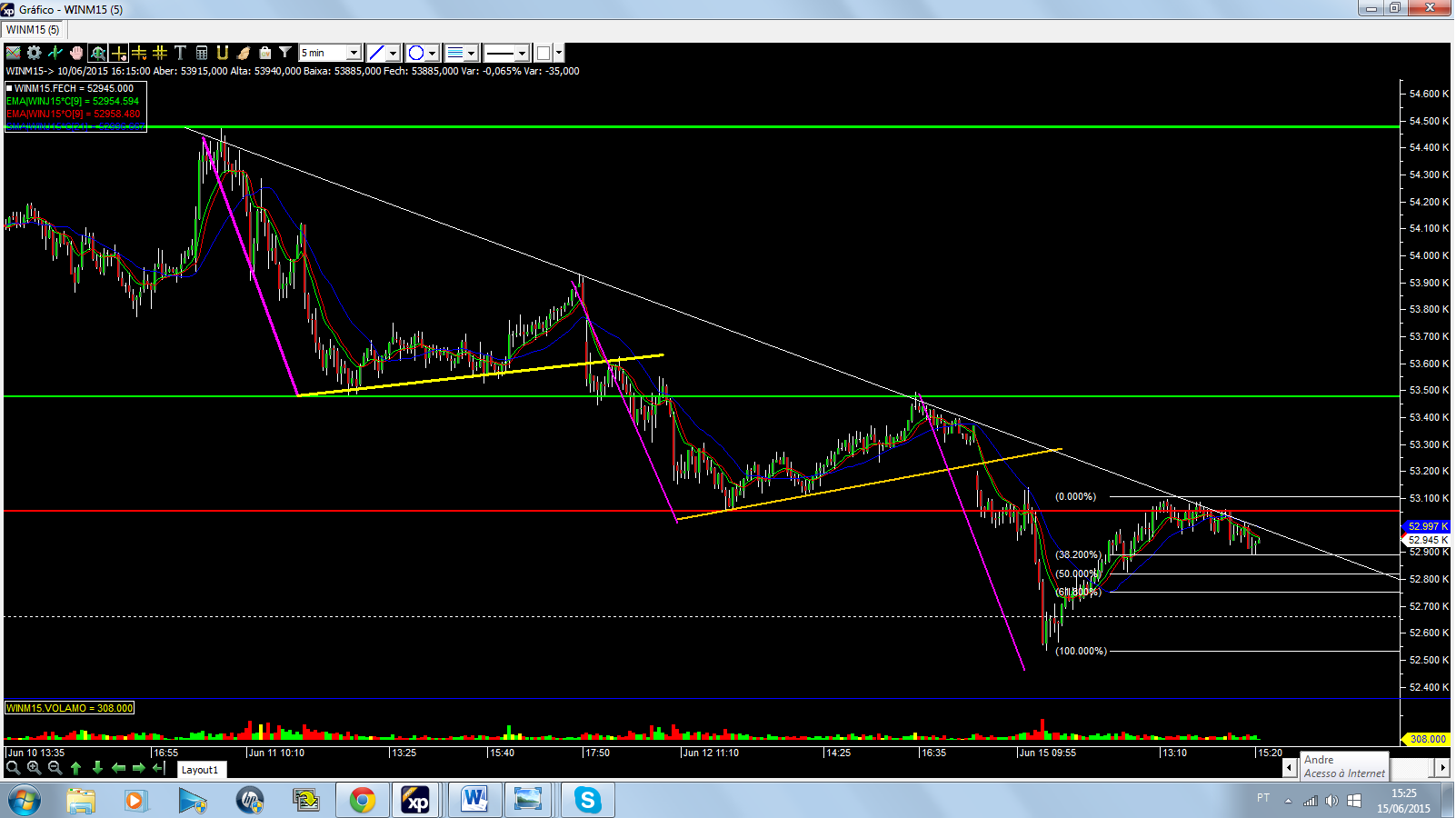The height and width of the screenshot is (818, 1456).
Task: Toggle the zoom magnifier chart tool
Action: [97, 53]
